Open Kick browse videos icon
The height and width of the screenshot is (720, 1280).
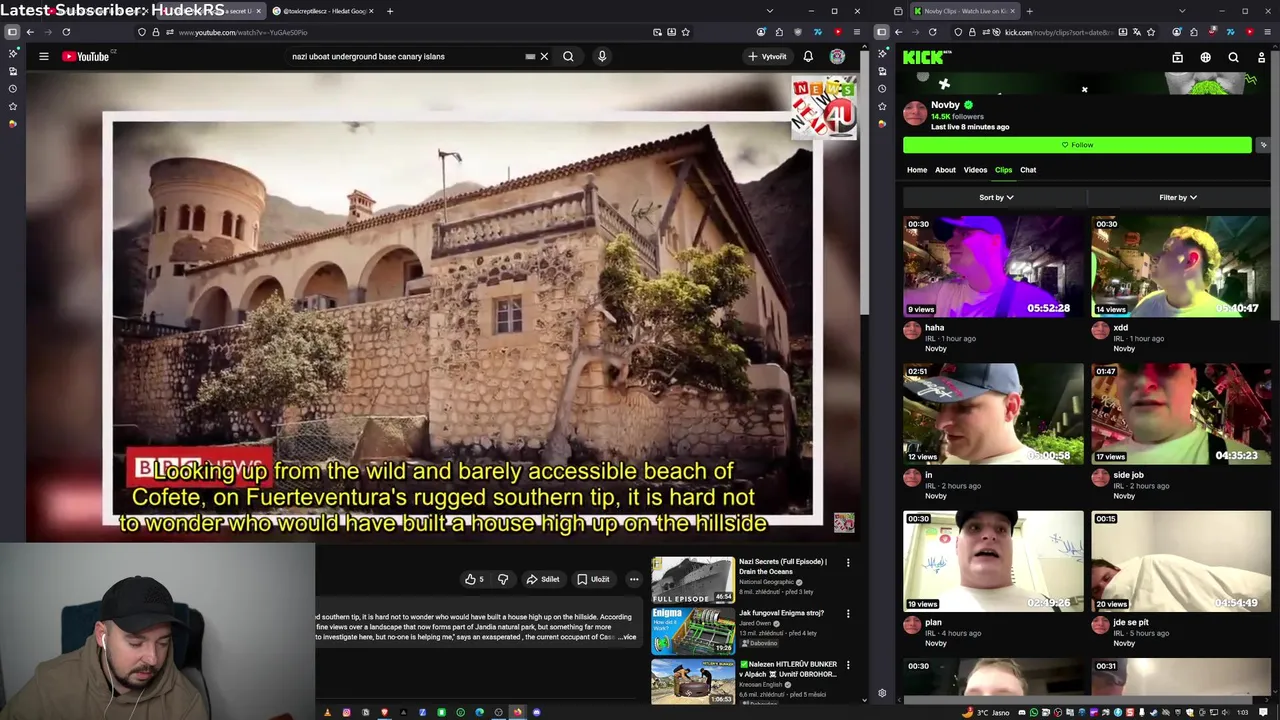(1177, 57)
